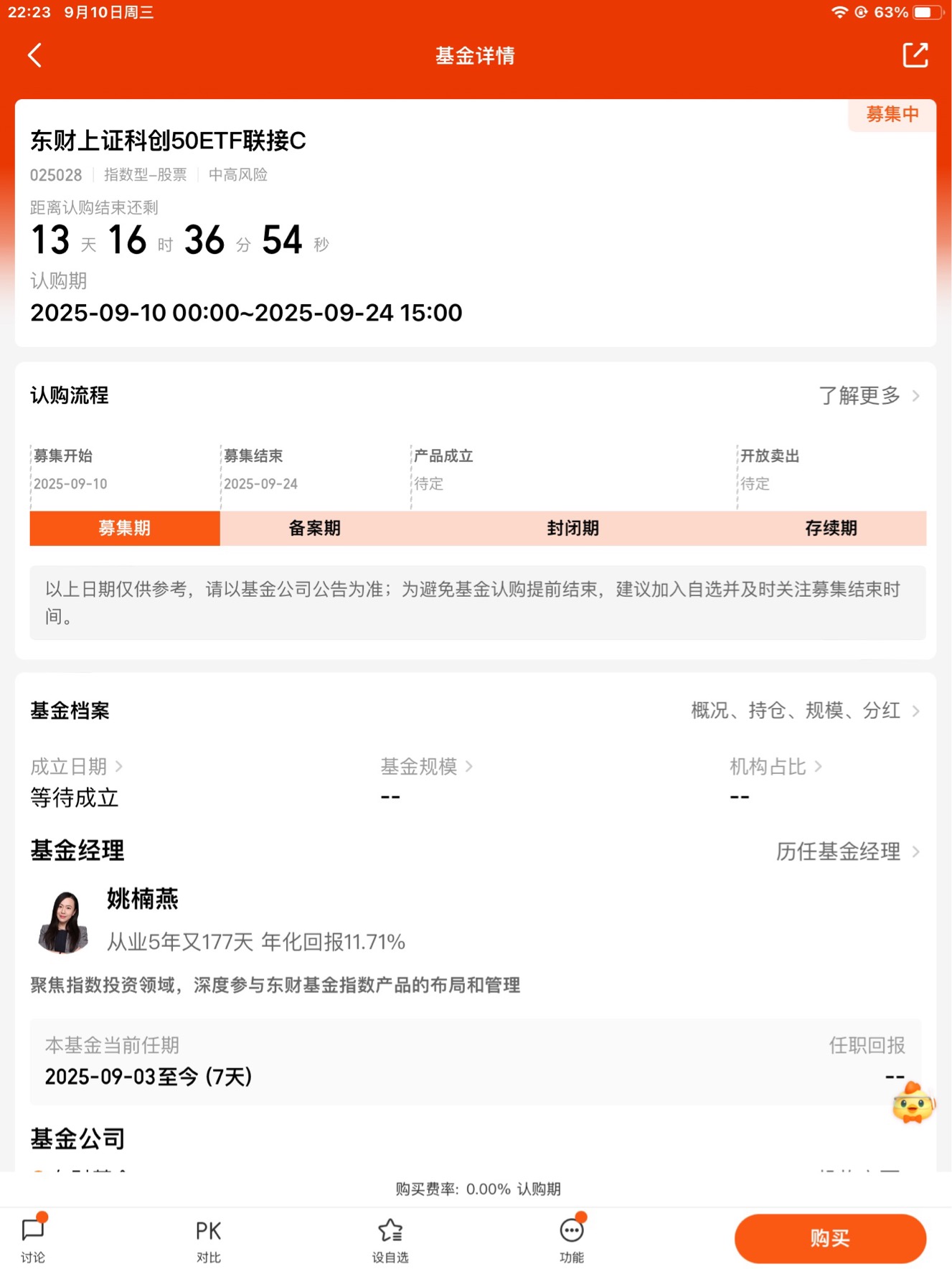The height and width of the screenshot is (1269, 952).
Task: Tap current tenure 2025-09-03至今 (7天)
Action: coord(149,1077)
